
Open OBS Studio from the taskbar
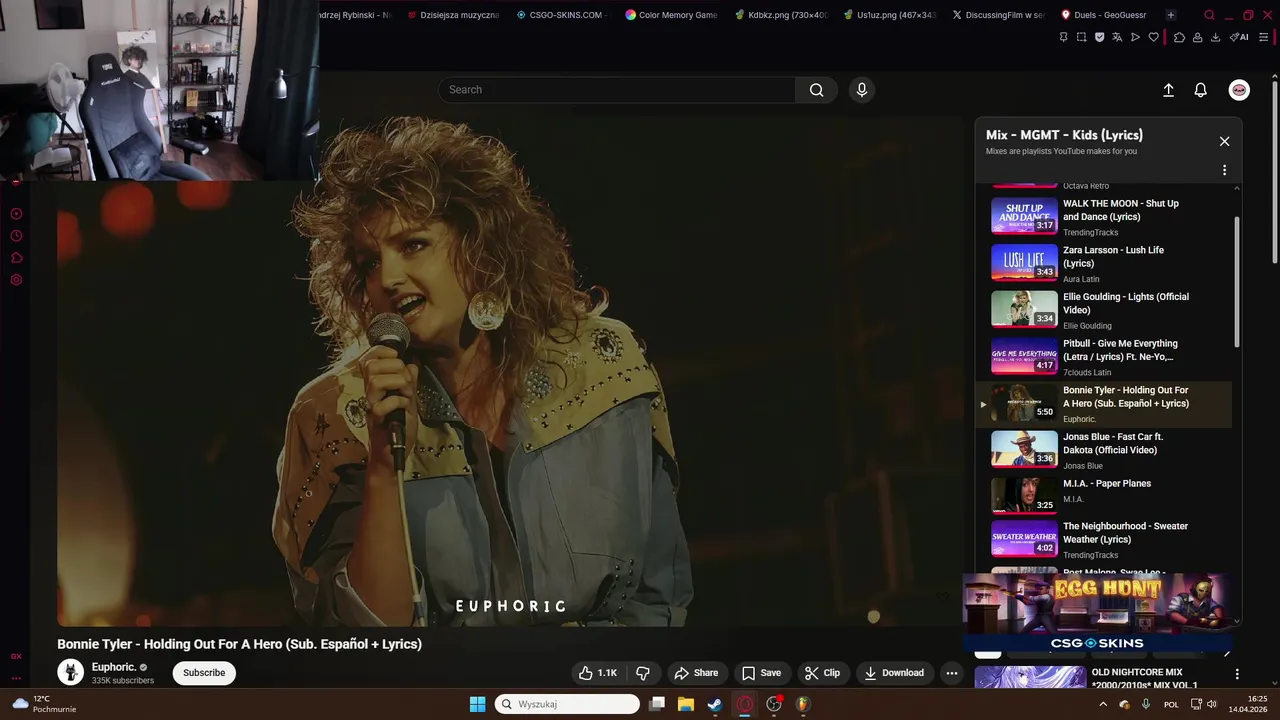[x=773, y=704]
